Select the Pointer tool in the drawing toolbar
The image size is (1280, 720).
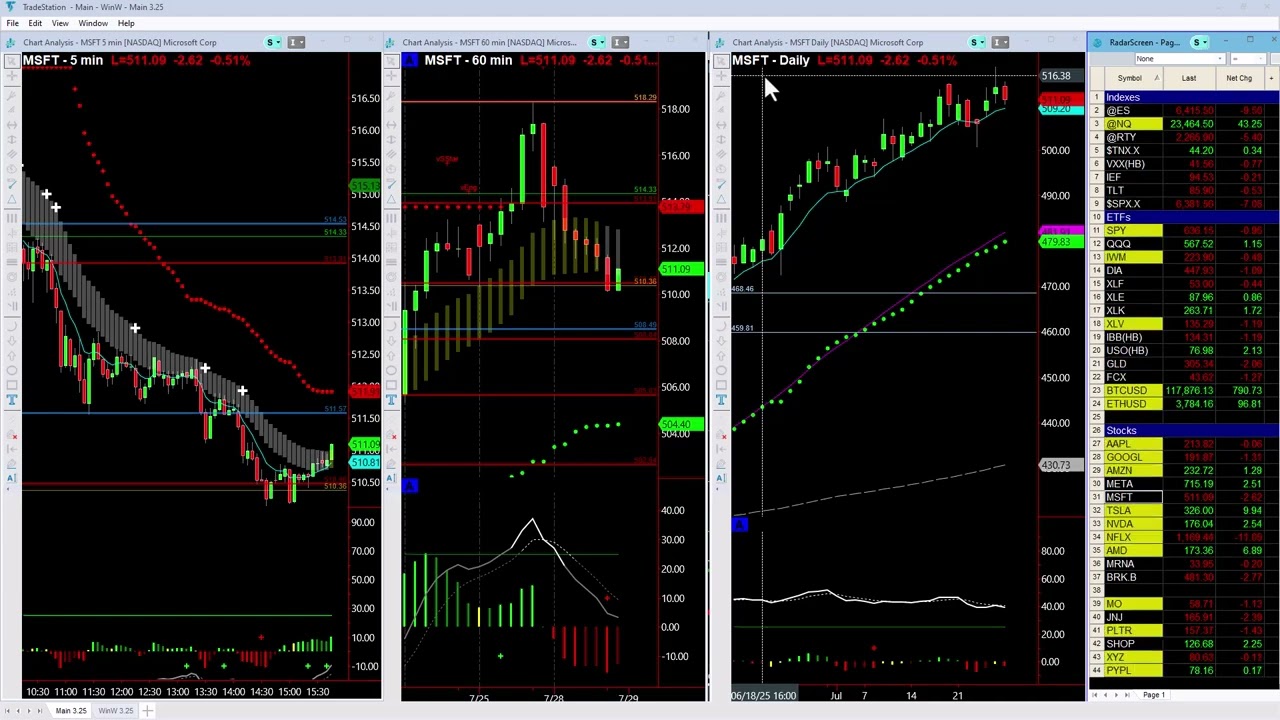[12, 60]
